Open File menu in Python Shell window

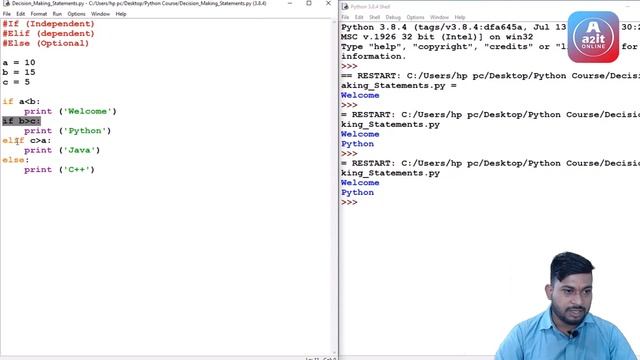[x=345, y=17]
